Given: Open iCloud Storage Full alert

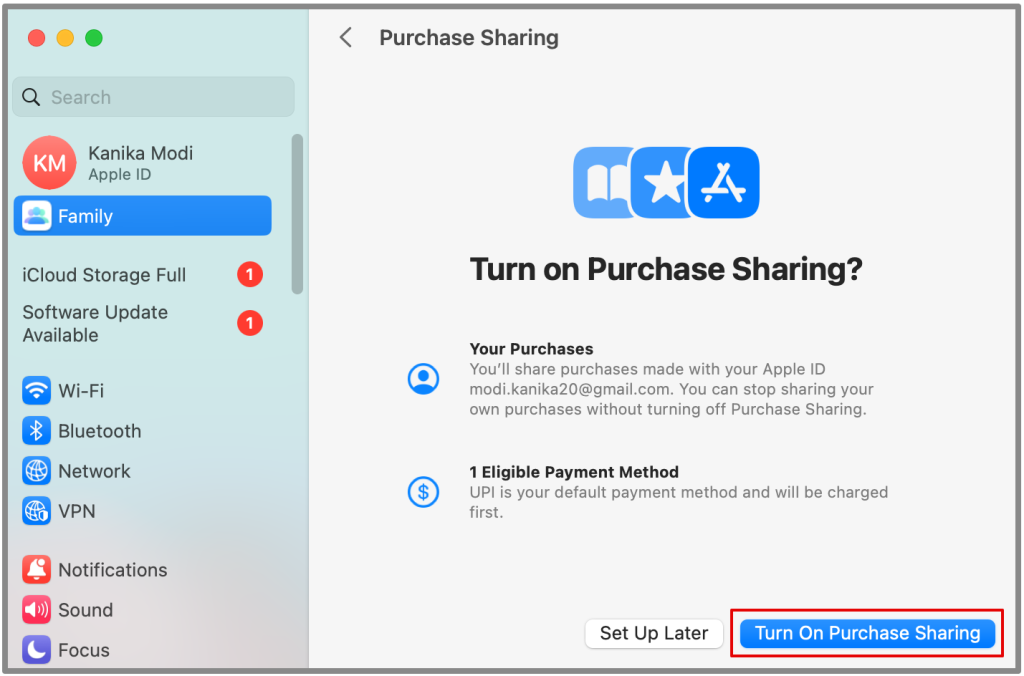Looking at the screenshot, I should click(142, 274).
